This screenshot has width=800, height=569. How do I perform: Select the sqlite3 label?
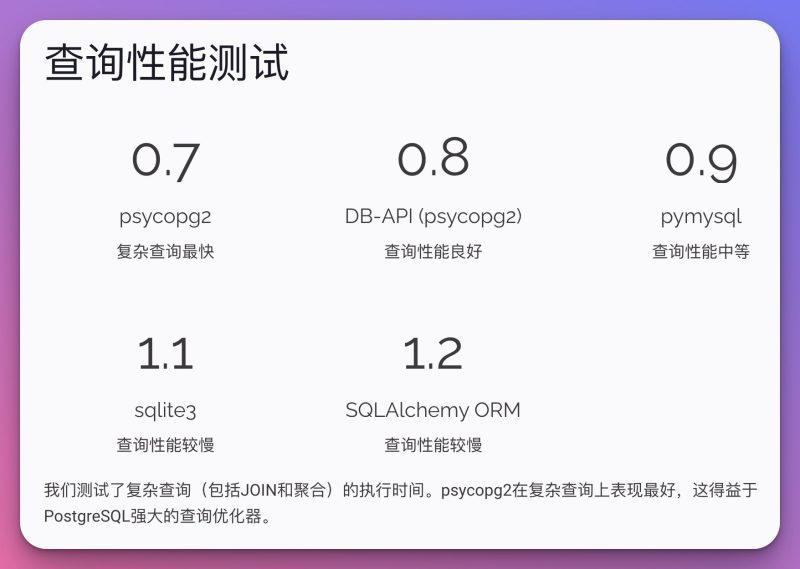coord(165,410)
